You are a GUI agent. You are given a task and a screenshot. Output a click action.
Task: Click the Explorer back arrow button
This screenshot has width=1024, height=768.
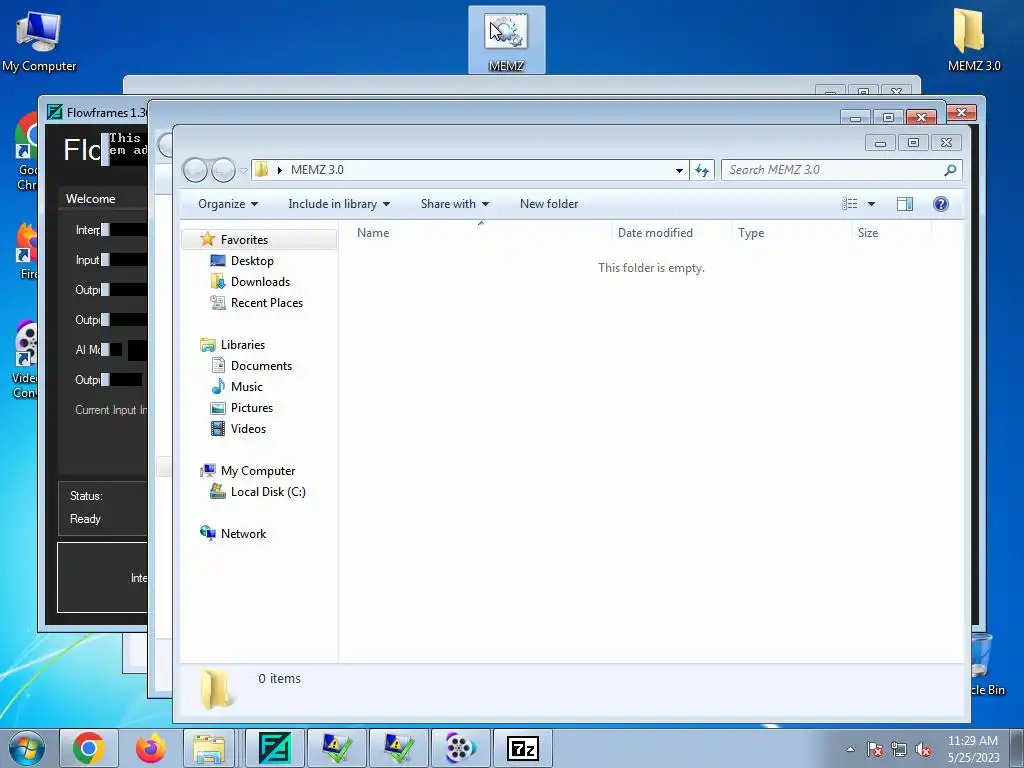click(195, 170)
